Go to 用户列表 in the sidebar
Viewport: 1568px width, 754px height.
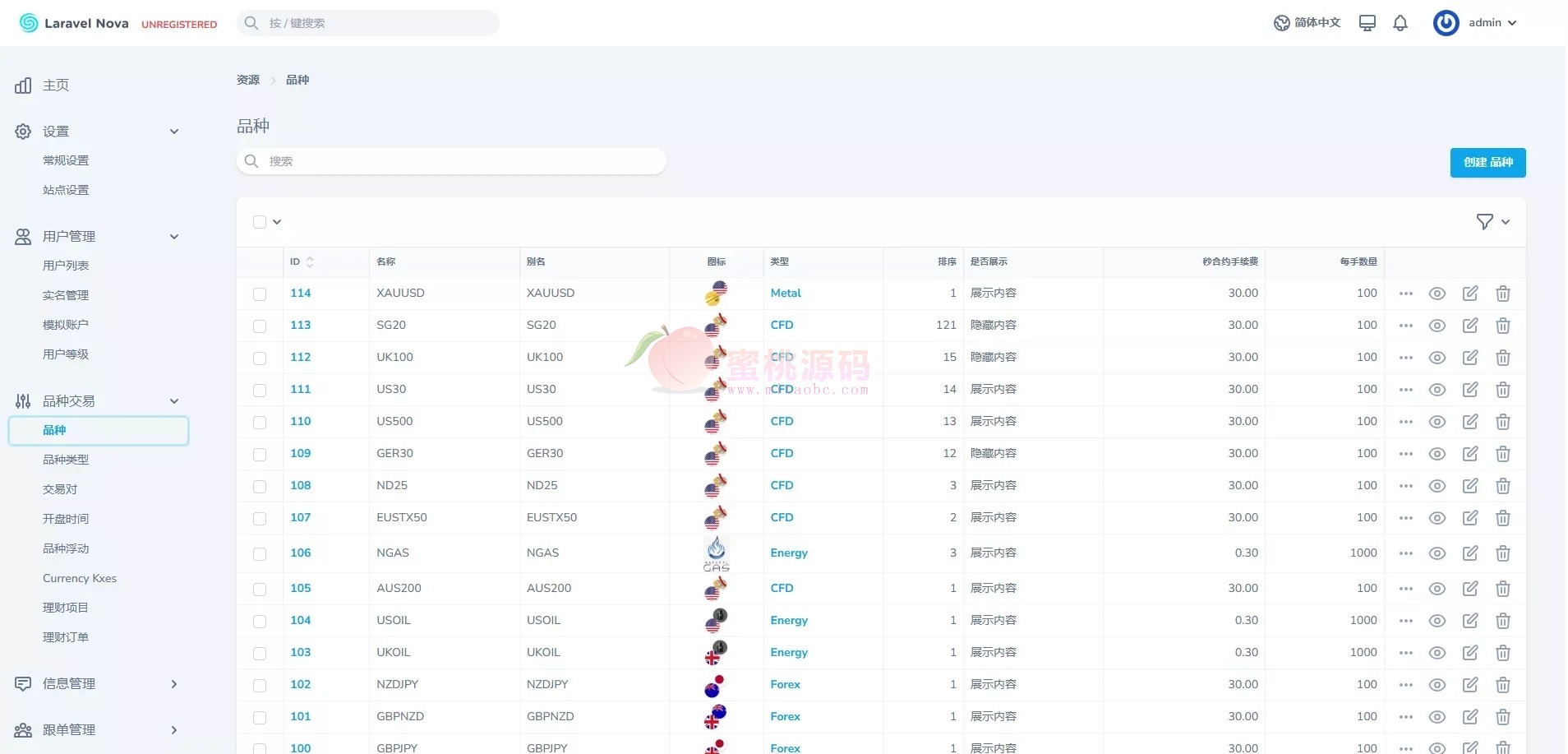pyautogui.click(x=66, y=266)
